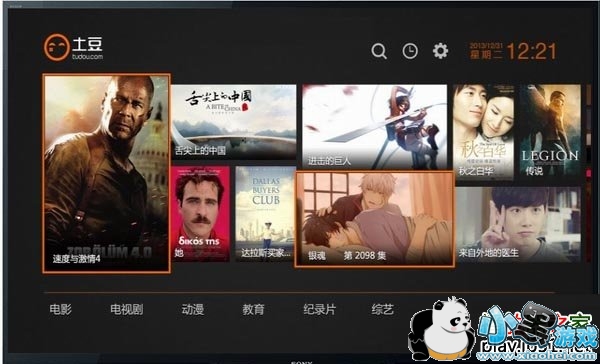
Task: Open the watch history clock icon
Action: coord(410,51)
